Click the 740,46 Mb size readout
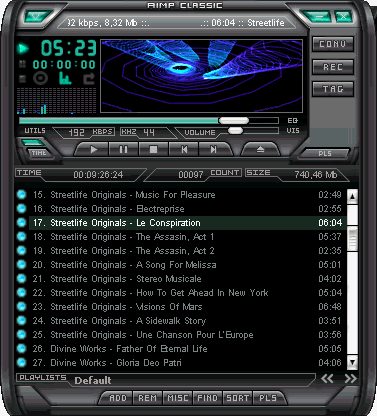The width and height of the screenshot is (377, 416). coord(315,175)
